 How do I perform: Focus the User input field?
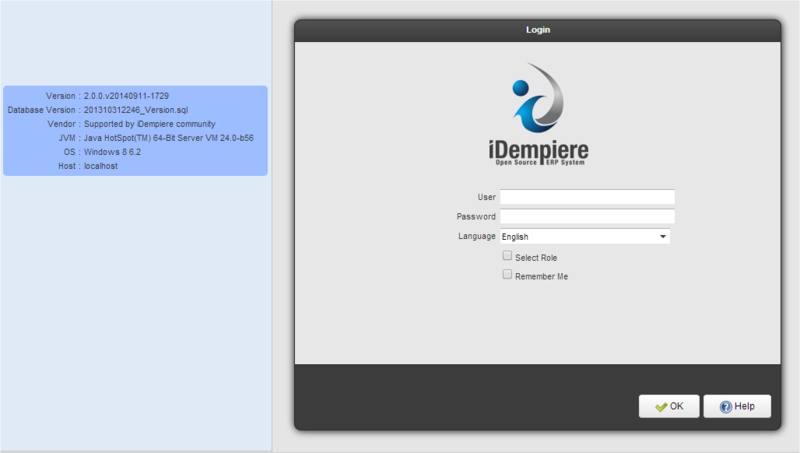(587, 197)
